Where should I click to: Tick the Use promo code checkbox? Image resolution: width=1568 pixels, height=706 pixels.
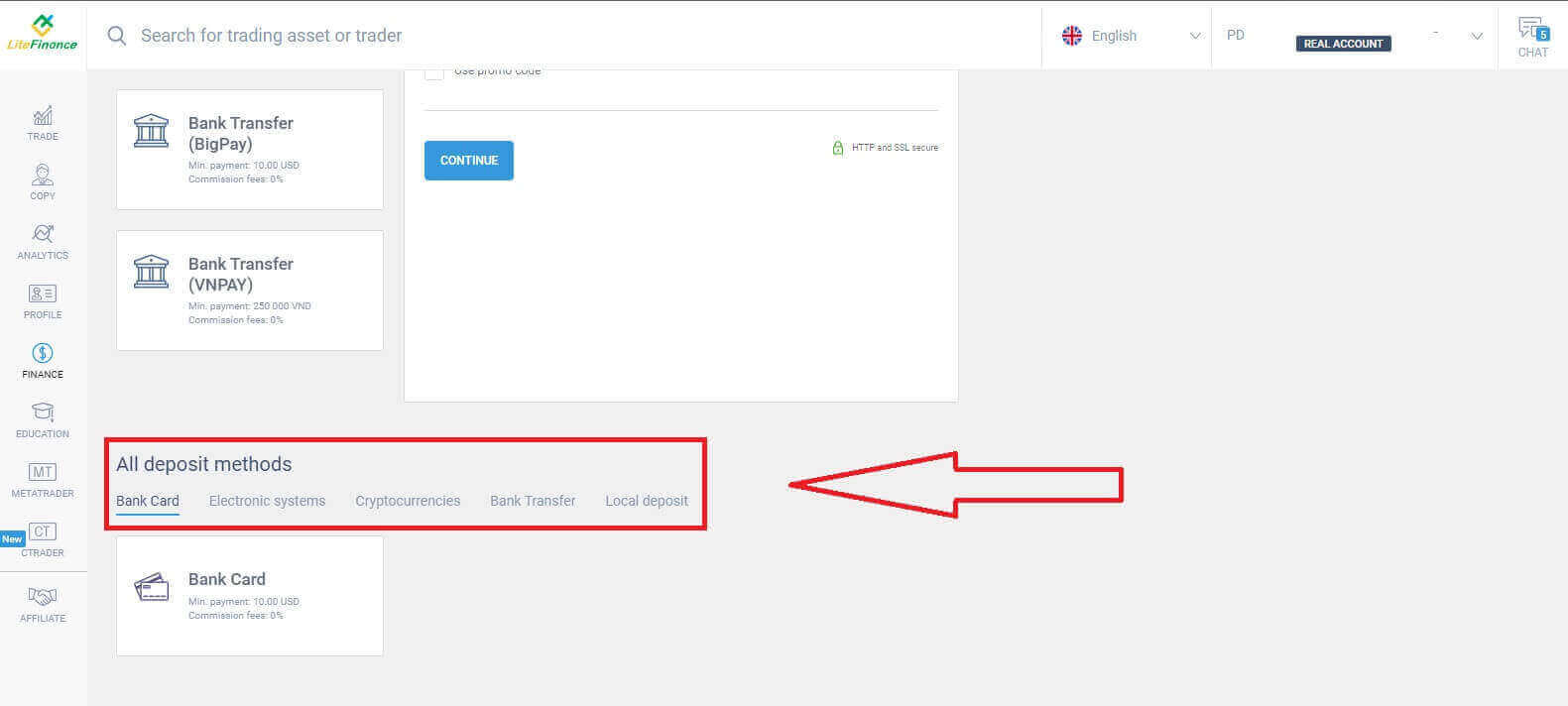point(434,73)
